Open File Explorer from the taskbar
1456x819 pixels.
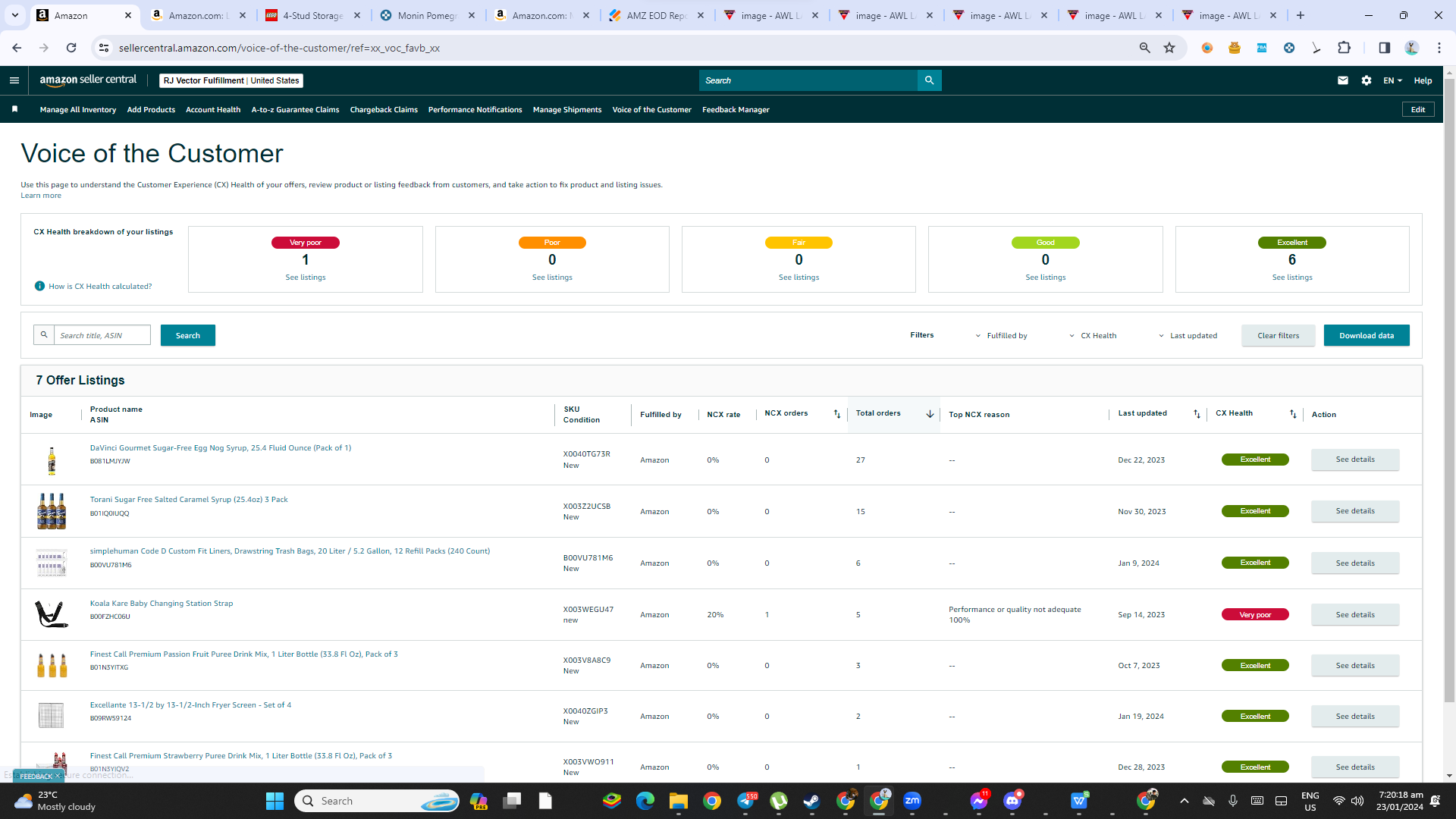click(678, 801)
